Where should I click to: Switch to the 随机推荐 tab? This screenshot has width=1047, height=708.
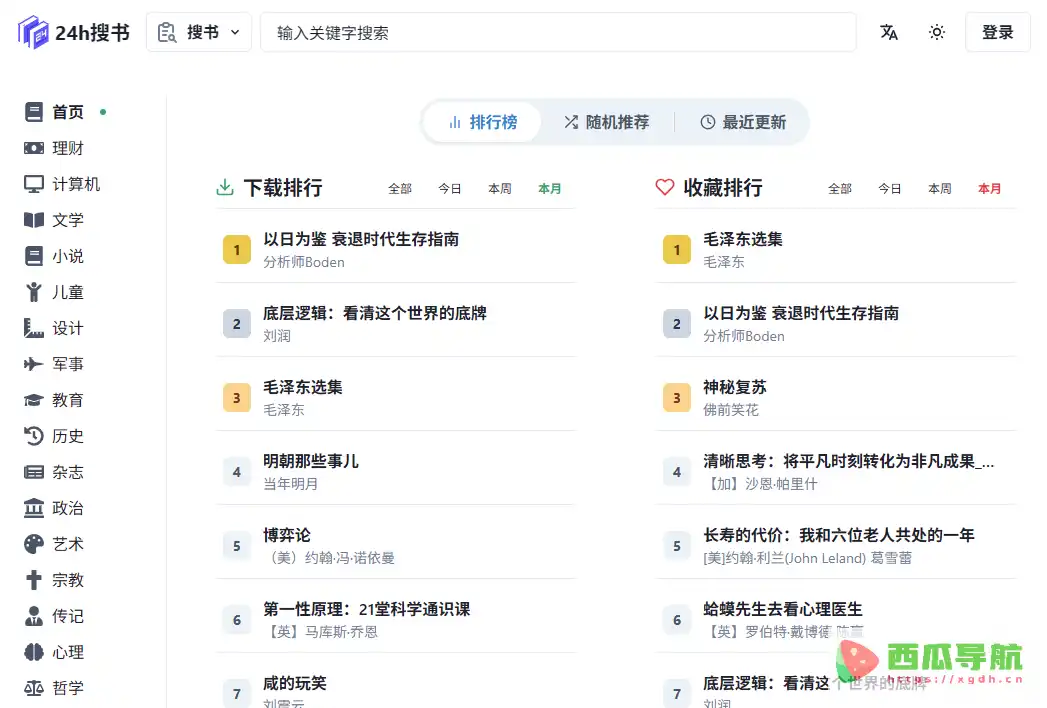(x=606, y=122)
